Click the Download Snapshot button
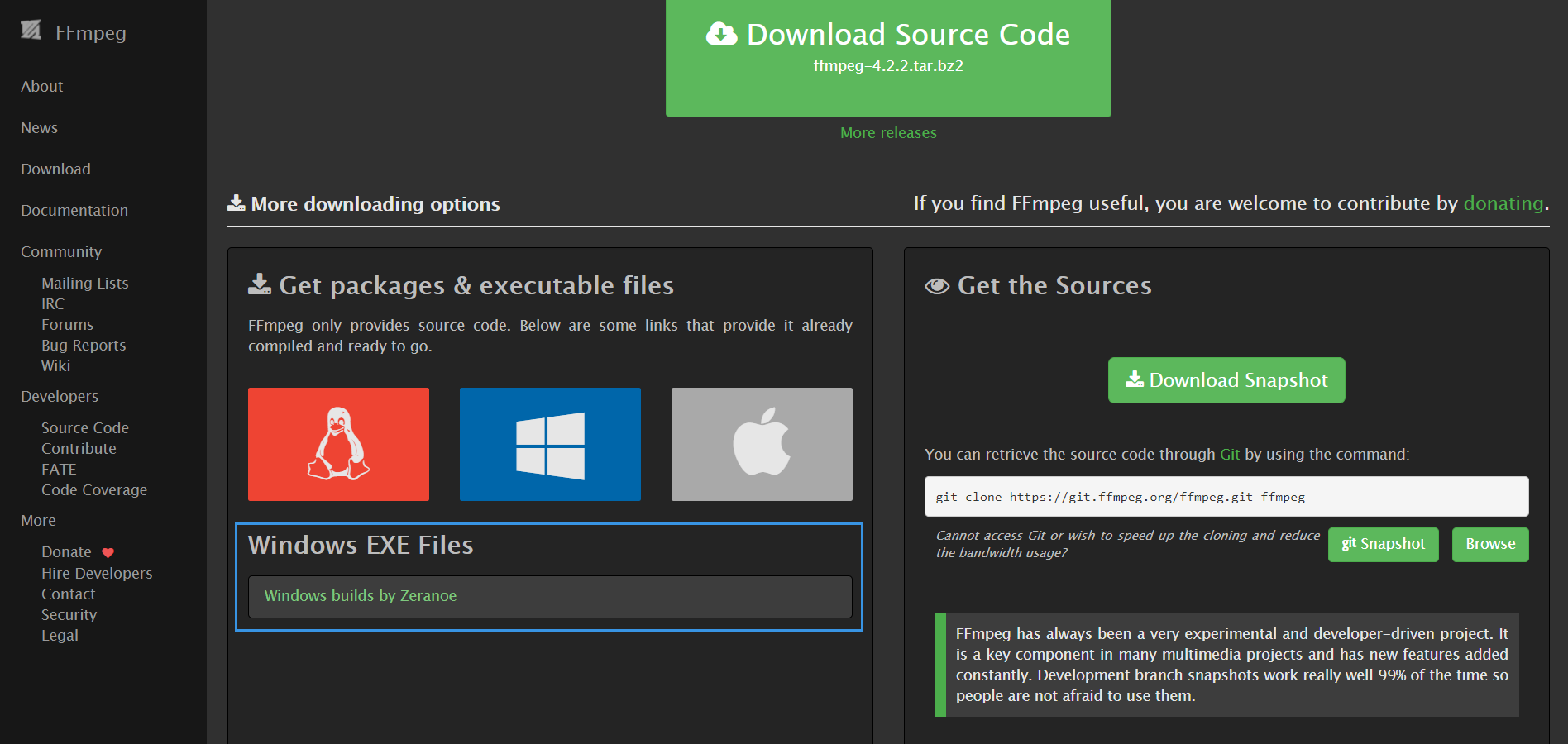This screenshot has height=744, width=1568. pyautogui.click(x=1226, y=380)
